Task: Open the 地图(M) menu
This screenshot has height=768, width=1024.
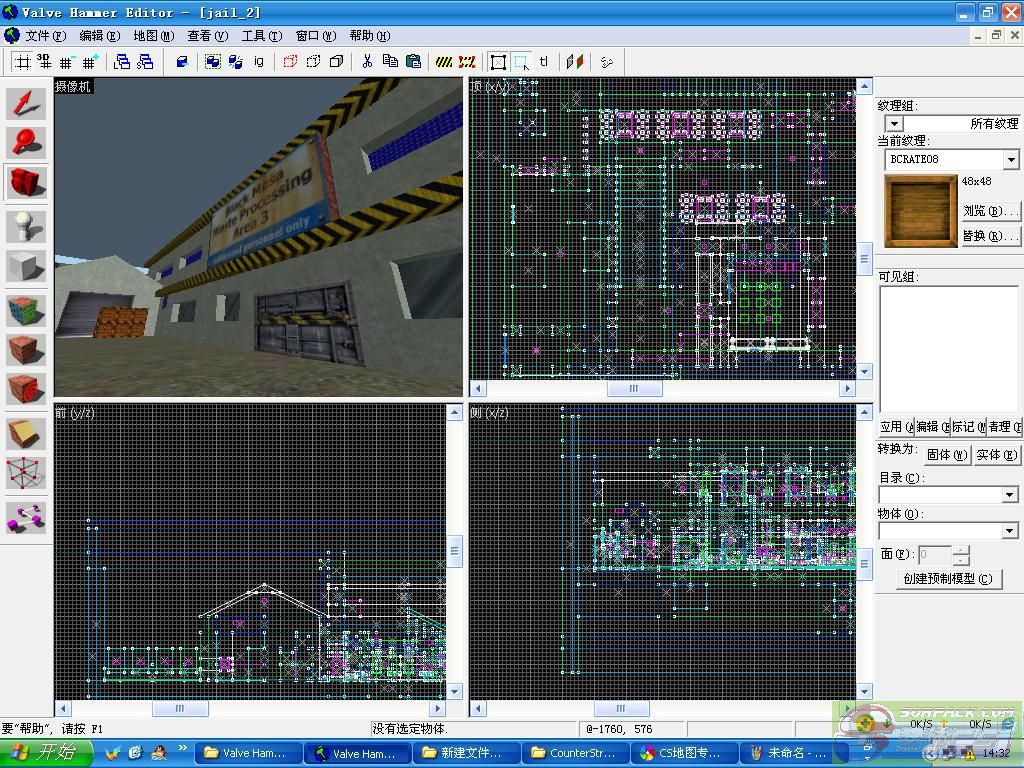Action: point(153,36)
